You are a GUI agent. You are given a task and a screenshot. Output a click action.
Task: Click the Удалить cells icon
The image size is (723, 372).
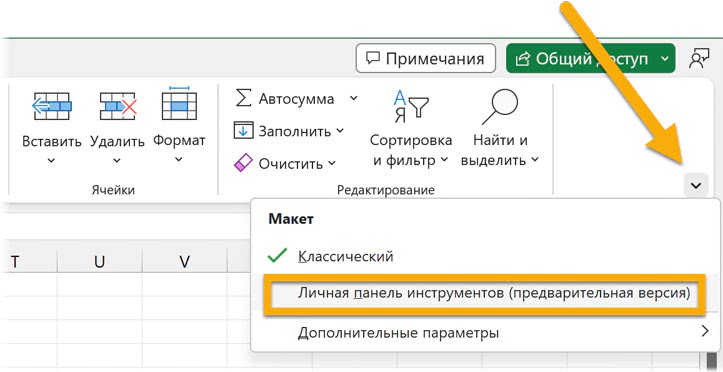pos(119,106)
